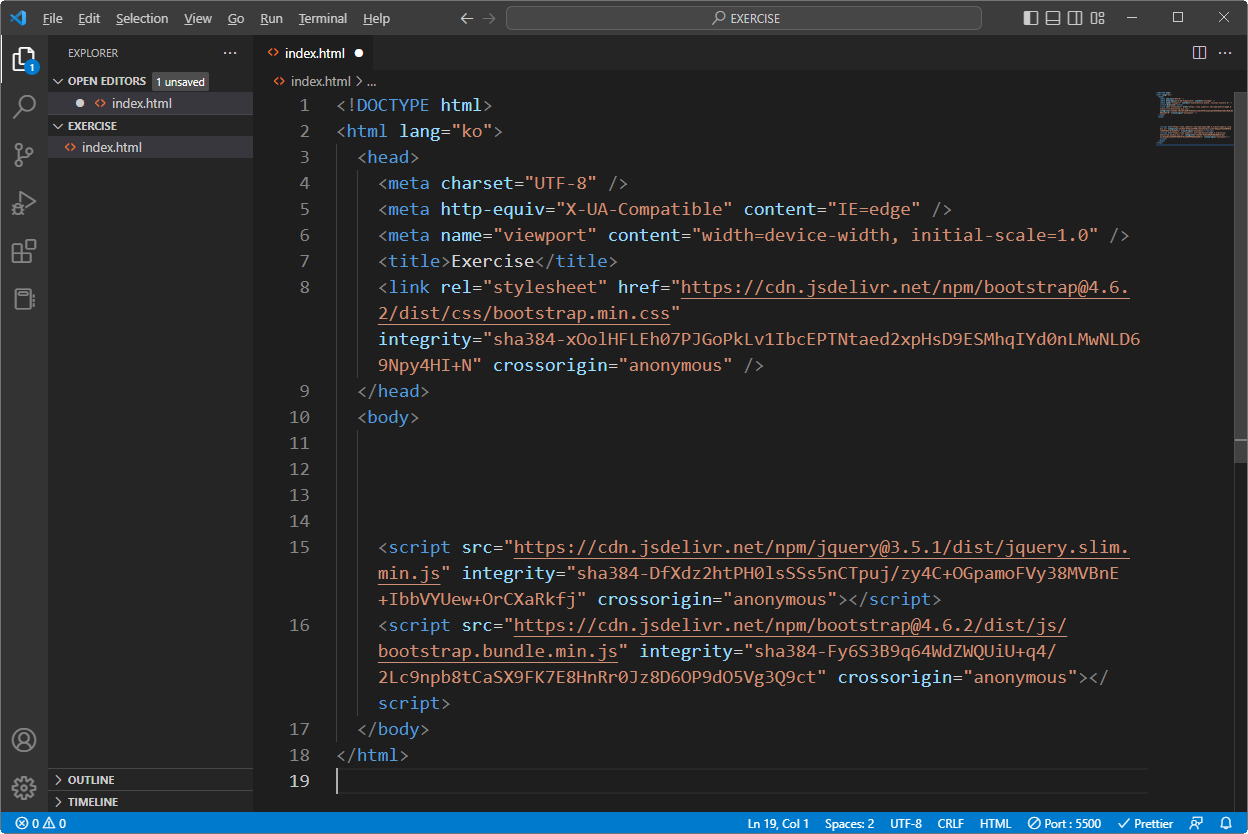Place cursor on empty line 12

740,469
